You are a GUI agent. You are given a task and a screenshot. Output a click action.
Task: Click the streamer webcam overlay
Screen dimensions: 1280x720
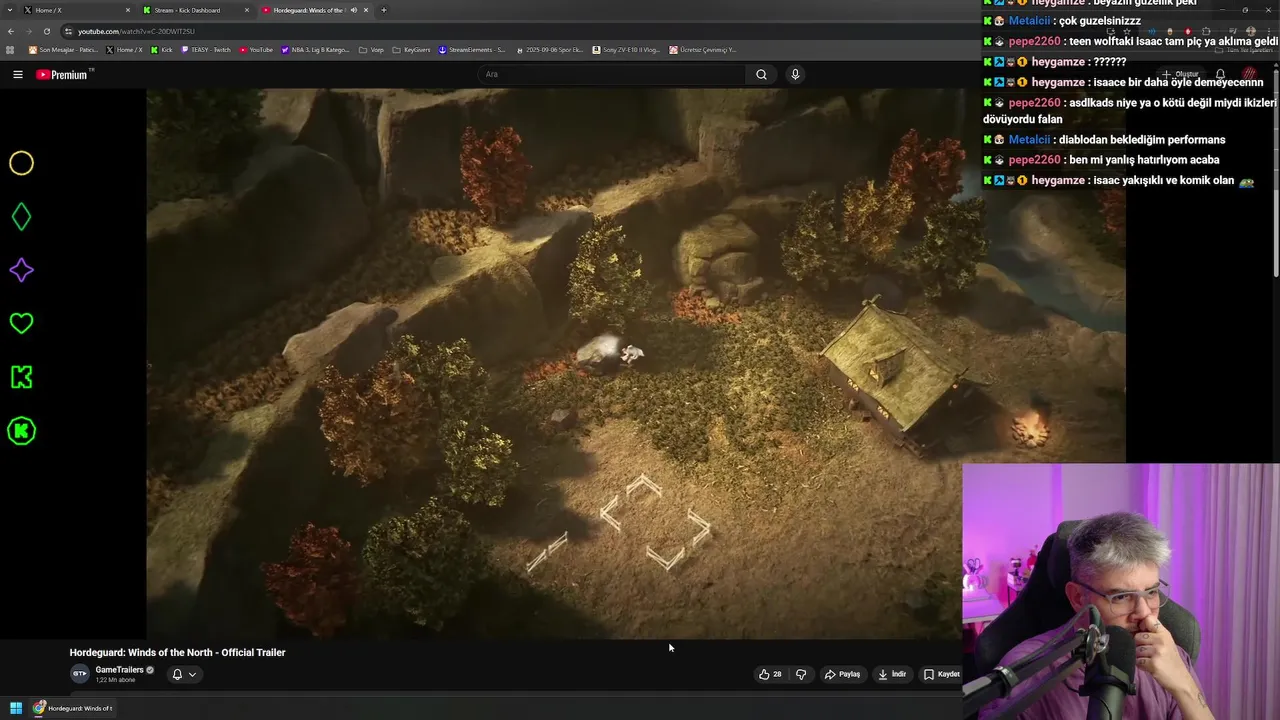coord(1121,591)
